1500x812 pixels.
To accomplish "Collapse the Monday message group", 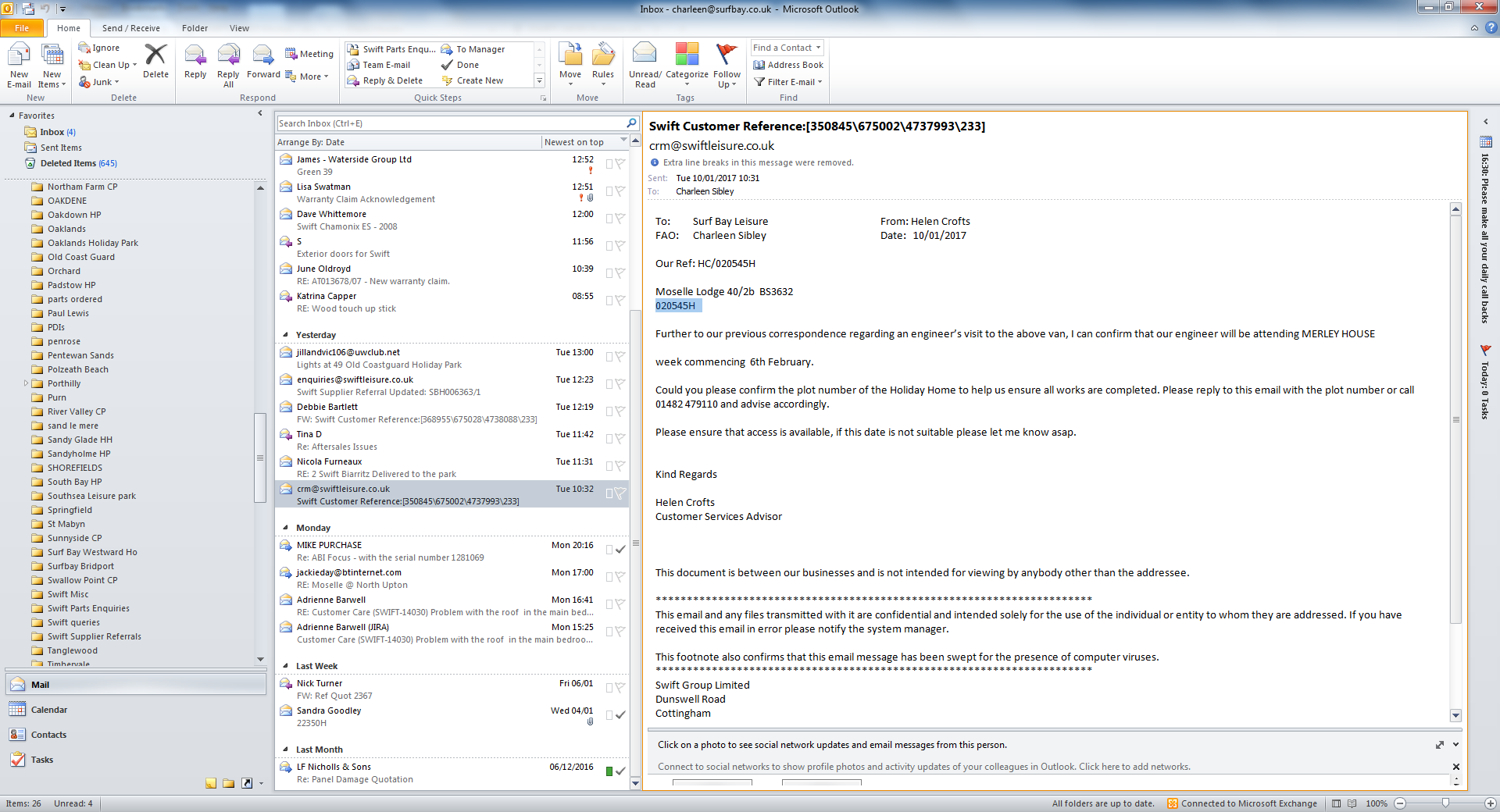I will pos(285,528).
